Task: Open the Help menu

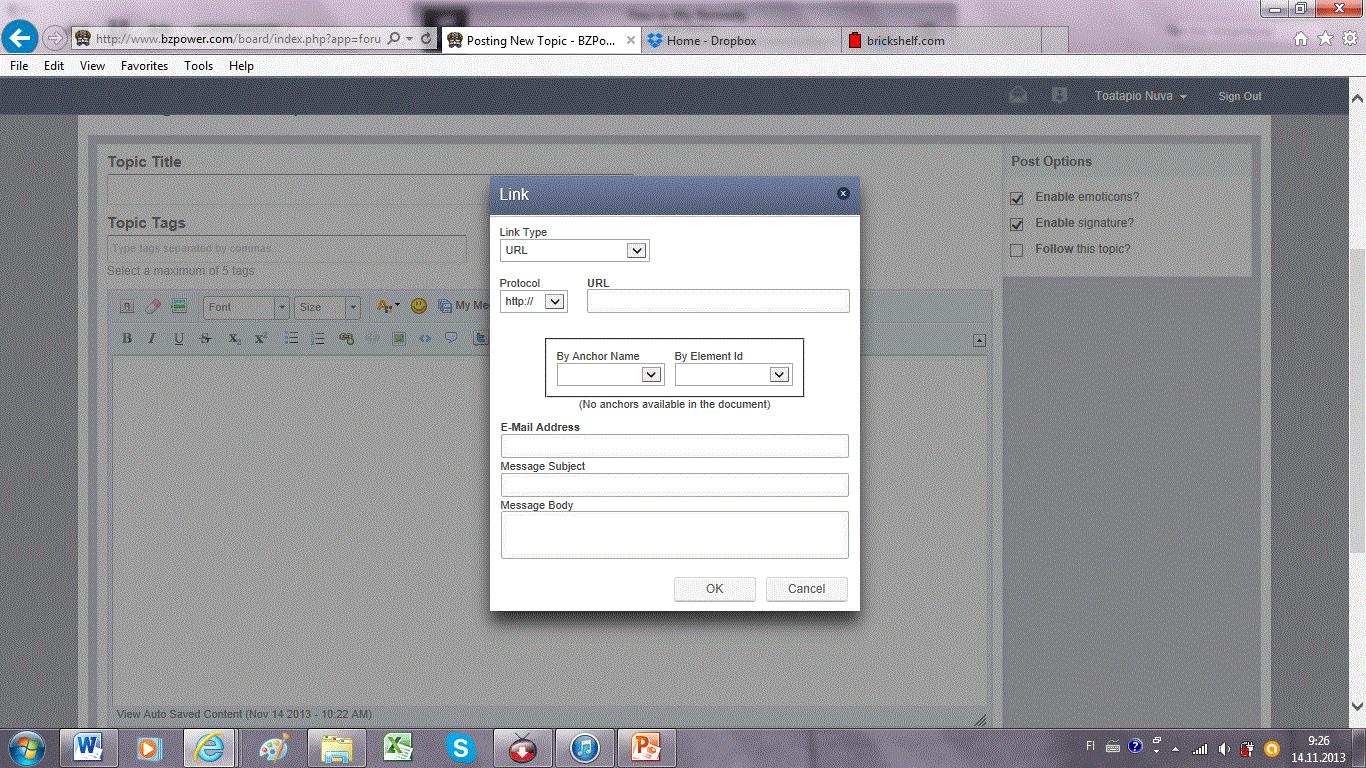Action: [241, 66]
